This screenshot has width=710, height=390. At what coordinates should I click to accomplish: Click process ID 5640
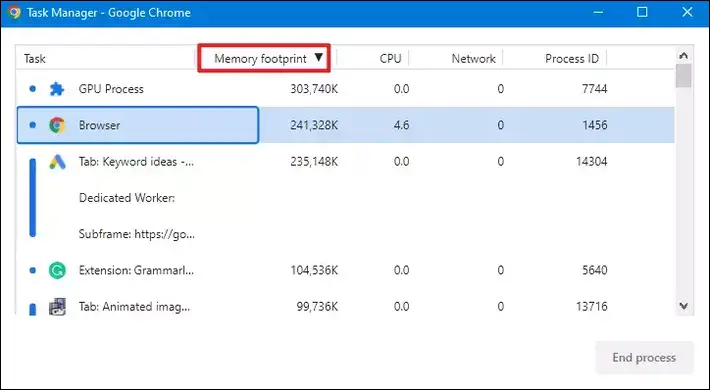point(595,270)
